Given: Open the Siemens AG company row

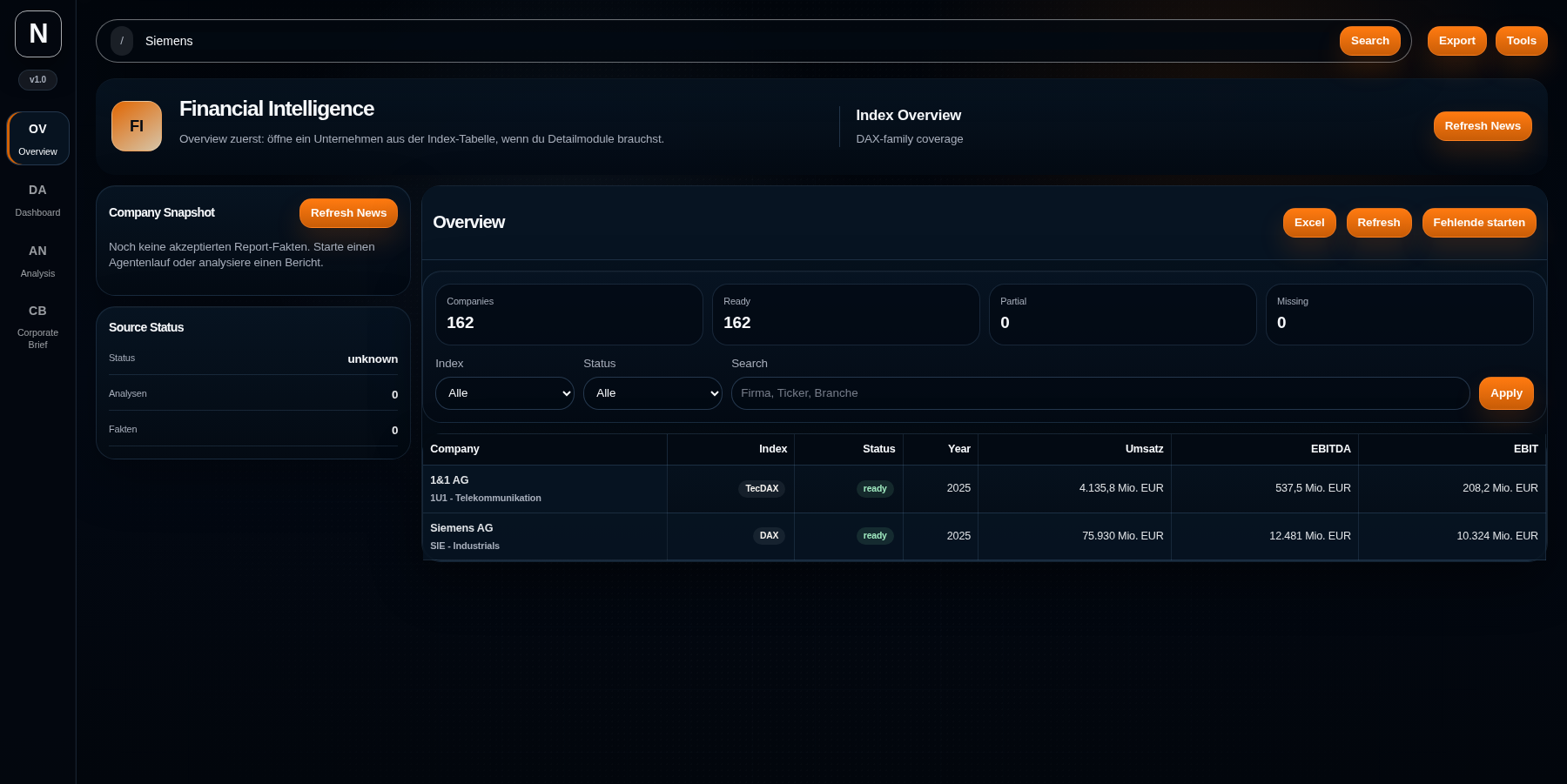Looking at the screenshot, I should click(x=984, y=537).
